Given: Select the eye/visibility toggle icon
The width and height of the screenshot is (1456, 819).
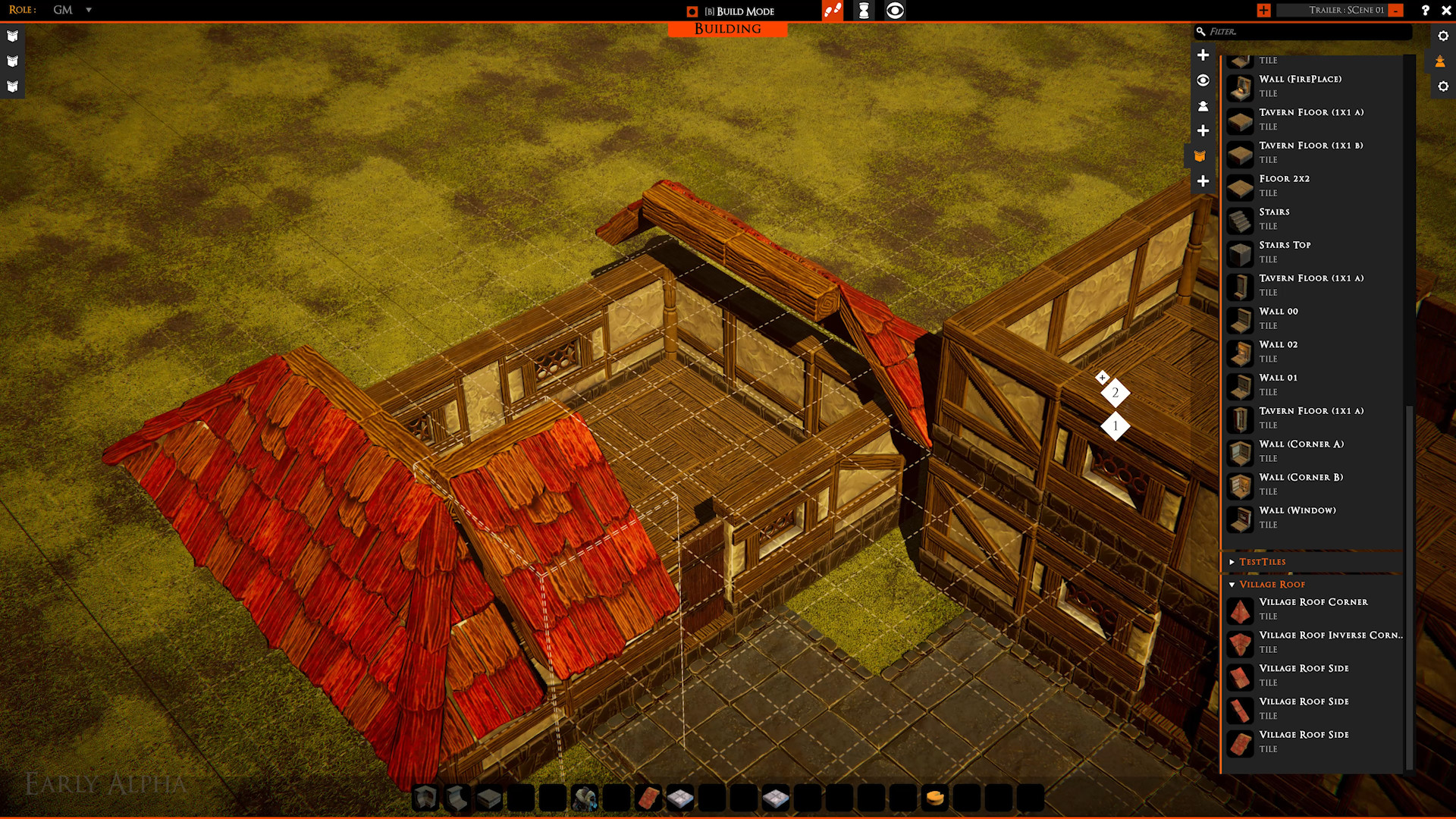Looking at the screenshot, I should 895,10.
